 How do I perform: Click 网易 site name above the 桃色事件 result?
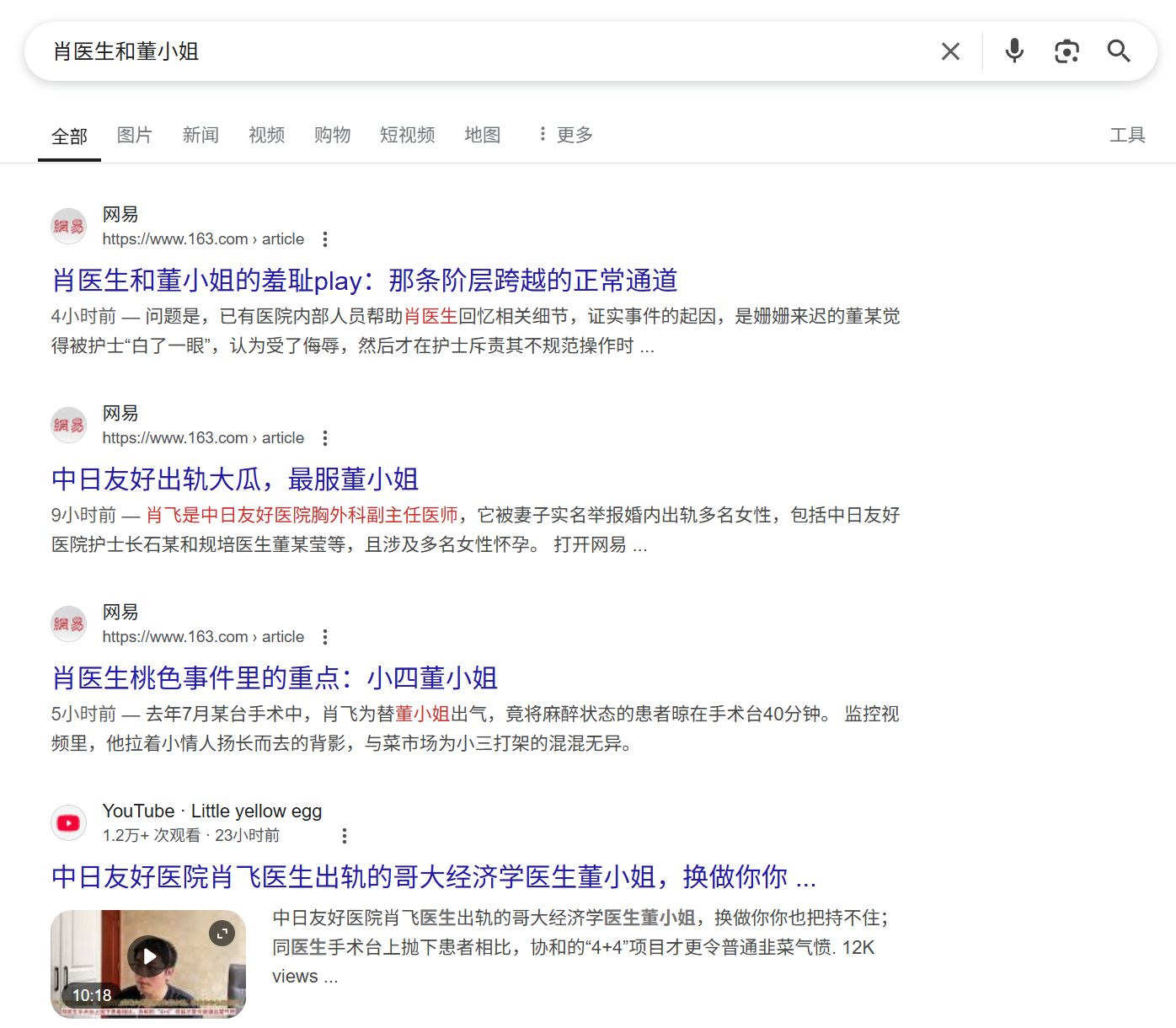click(x=120, y=613)
